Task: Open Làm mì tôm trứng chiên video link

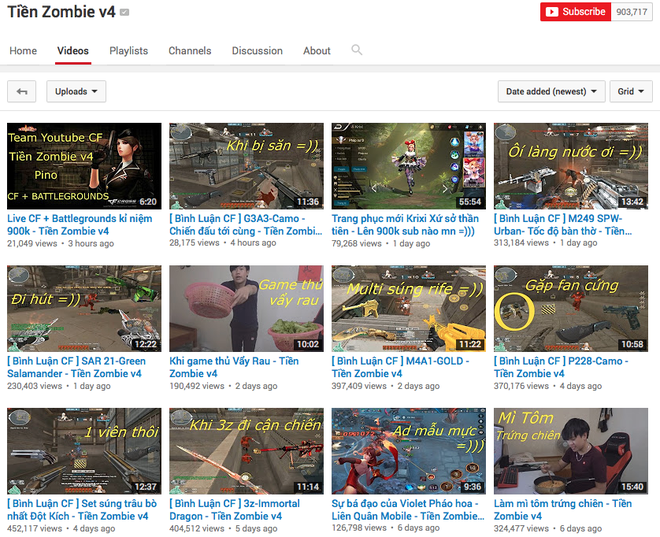Action: 563,510
